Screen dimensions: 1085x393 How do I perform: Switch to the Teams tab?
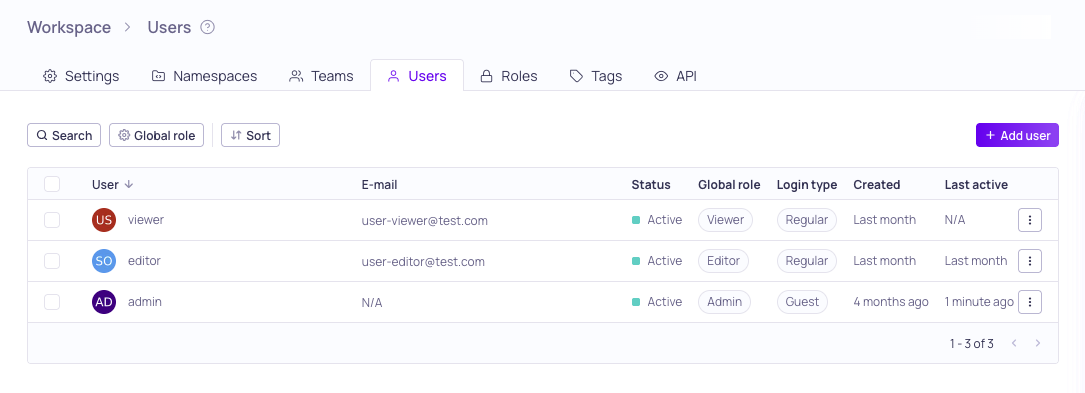pyautogui.click(x=321, y=76)
